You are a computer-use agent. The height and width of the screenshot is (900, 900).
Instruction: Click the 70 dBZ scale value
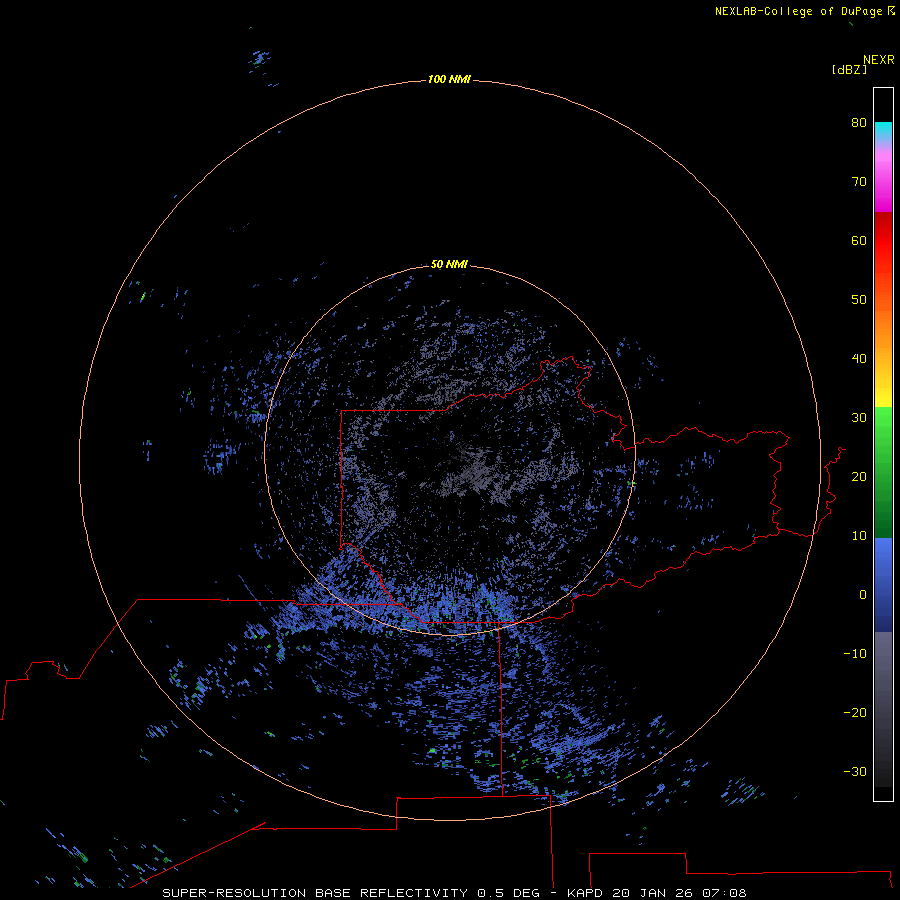point(859,181)
